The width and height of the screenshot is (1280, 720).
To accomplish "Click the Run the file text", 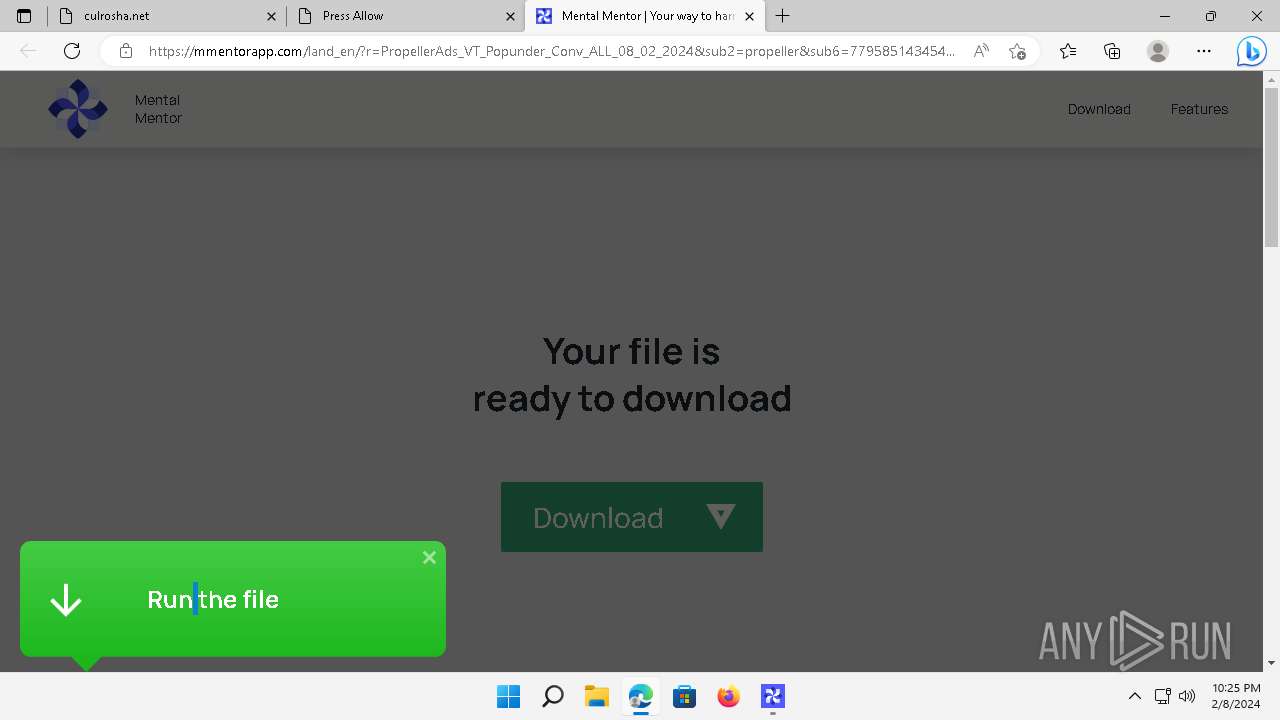I will click(x=213, y=599).
